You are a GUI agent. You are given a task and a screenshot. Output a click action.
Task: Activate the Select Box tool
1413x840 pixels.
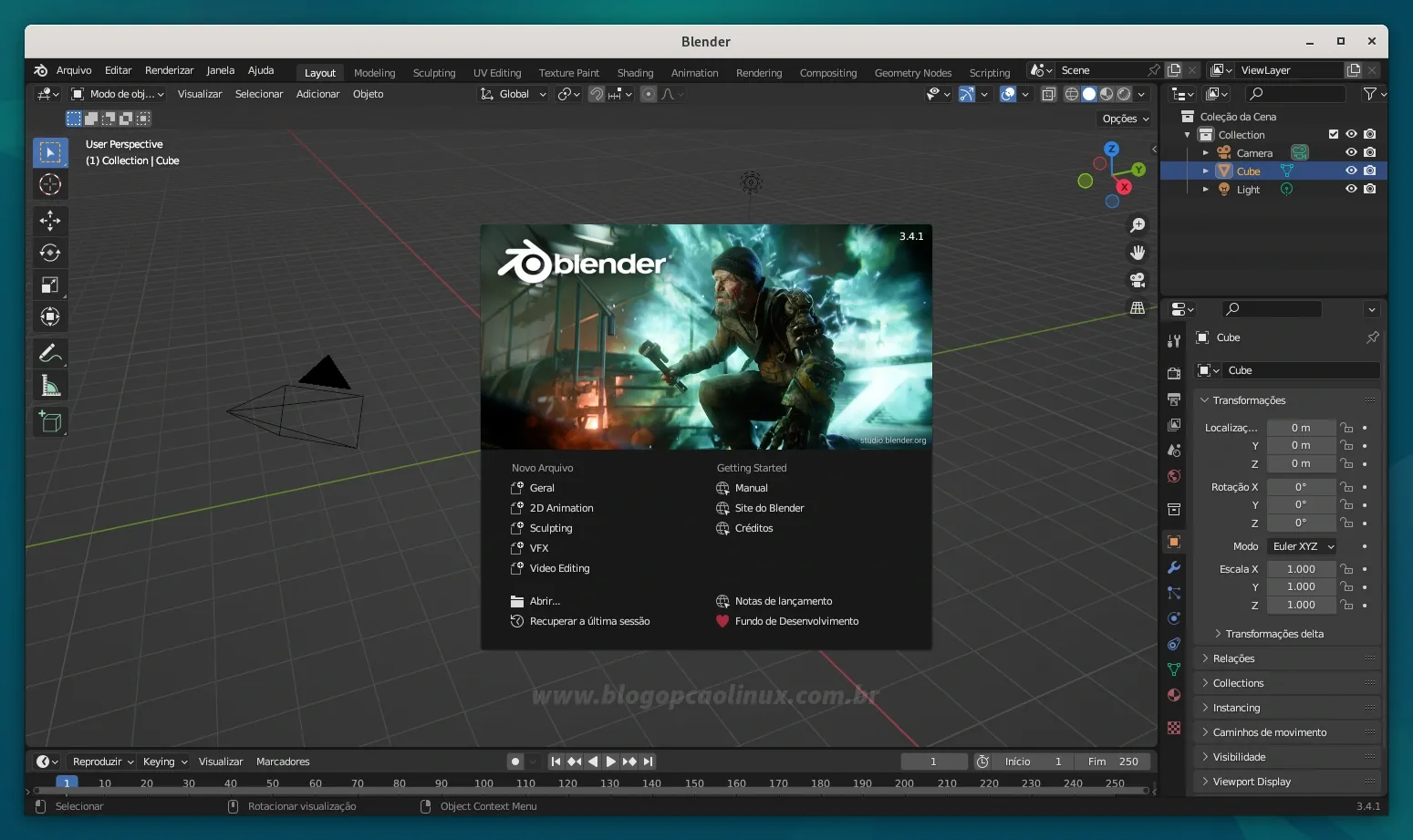pyautogui.click(x=50, y=152)
